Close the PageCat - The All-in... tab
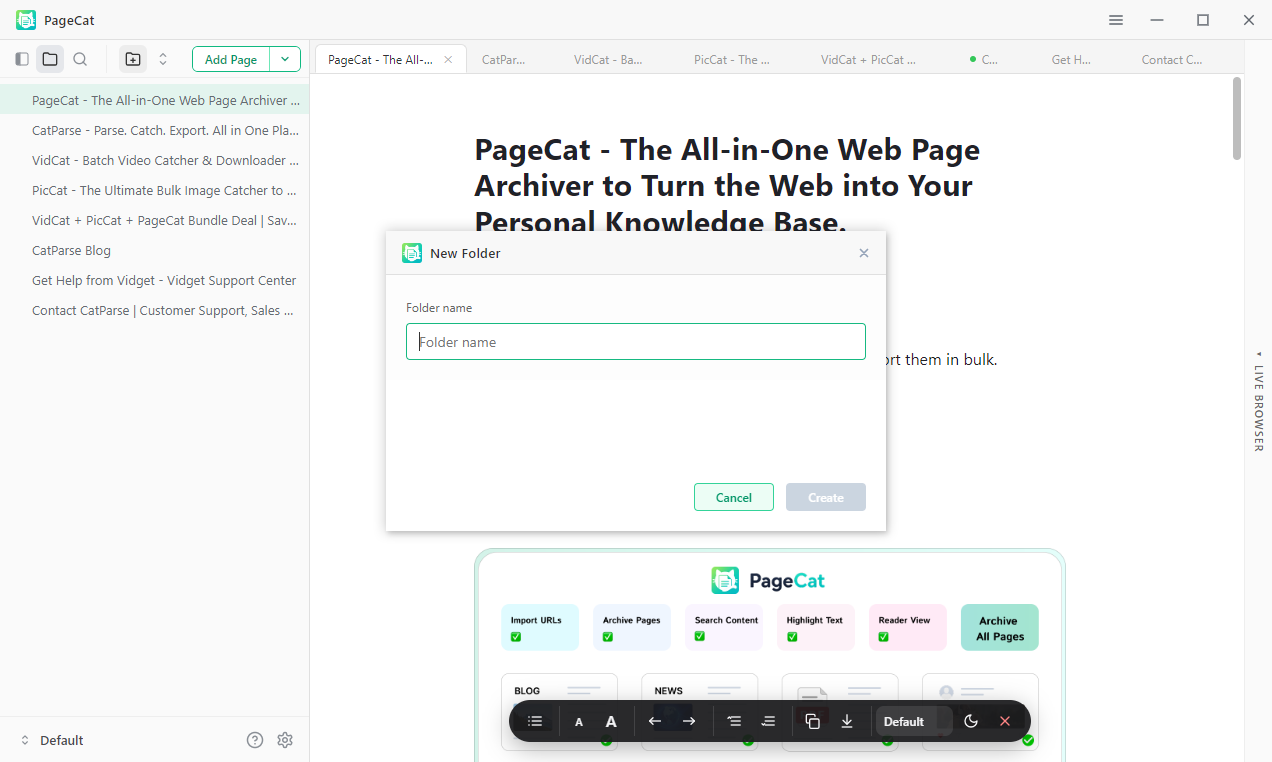Viewport: 1272px width, 762px height. pyautogui.click(x=448, y=59)
